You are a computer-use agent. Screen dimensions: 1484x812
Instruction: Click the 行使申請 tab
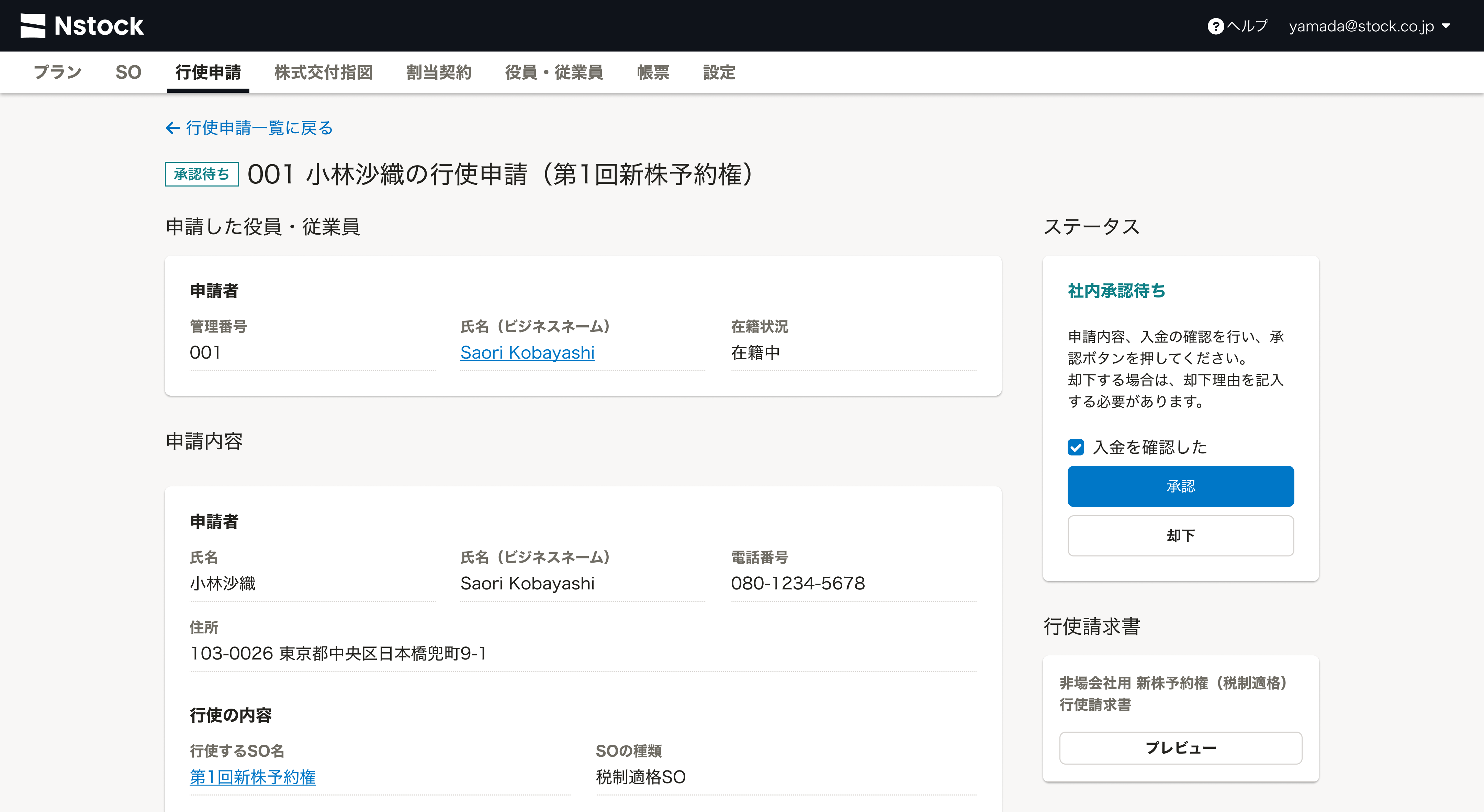tap(208, 72)
